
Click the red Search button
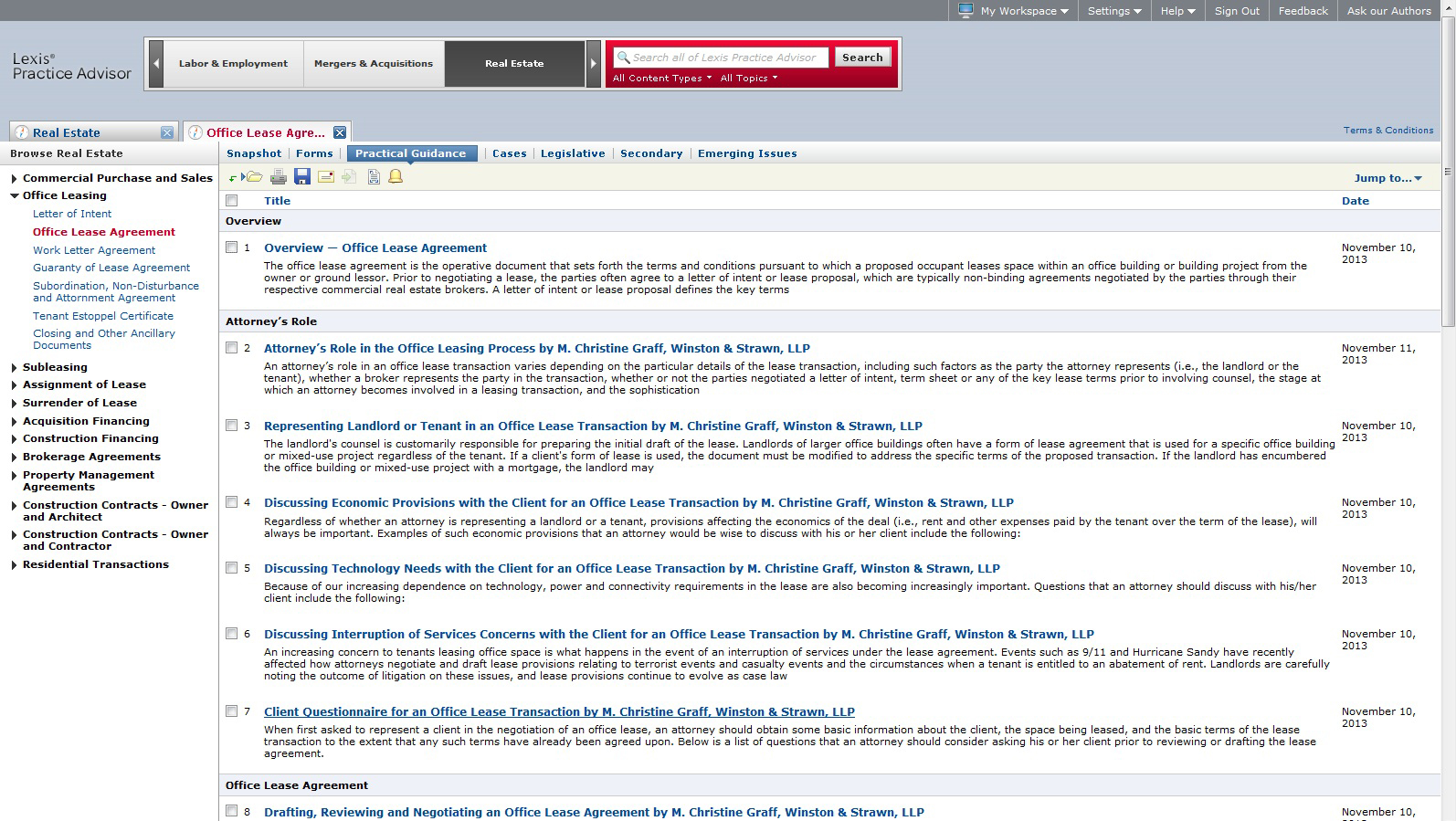(862, 58)
